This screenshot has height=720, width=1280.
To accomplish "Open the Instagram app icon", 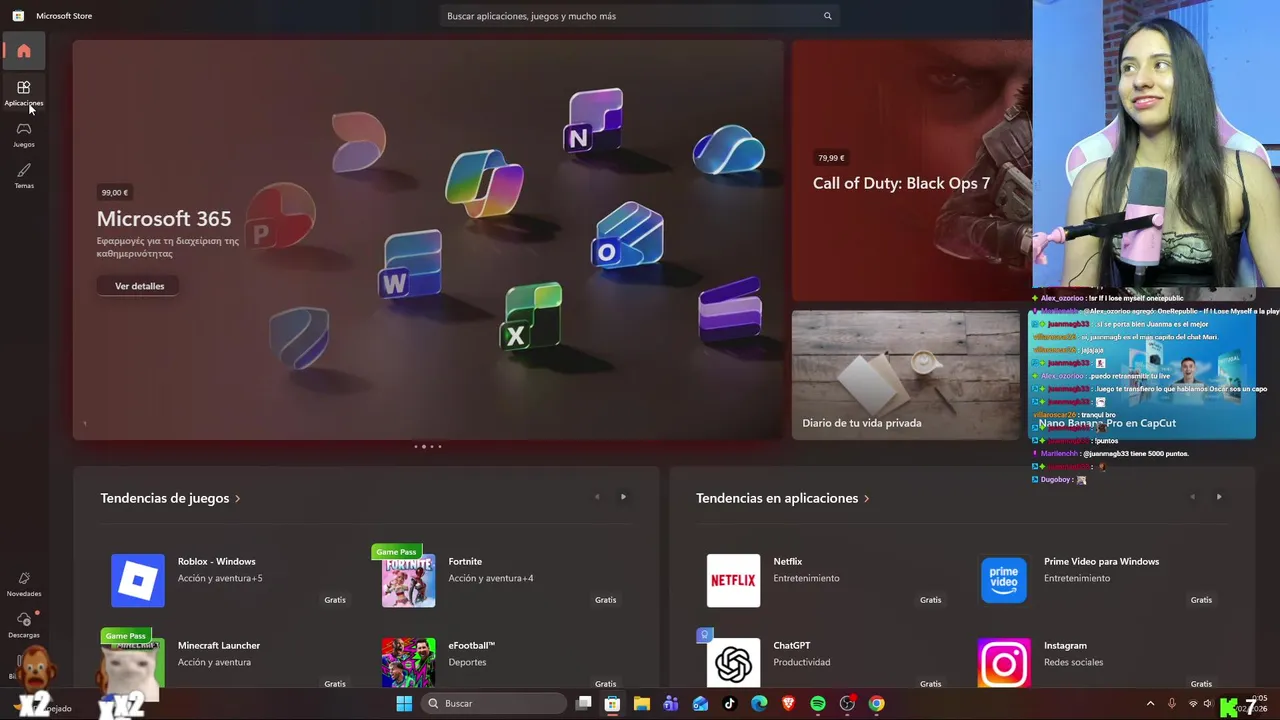I will click(1004, 662).
